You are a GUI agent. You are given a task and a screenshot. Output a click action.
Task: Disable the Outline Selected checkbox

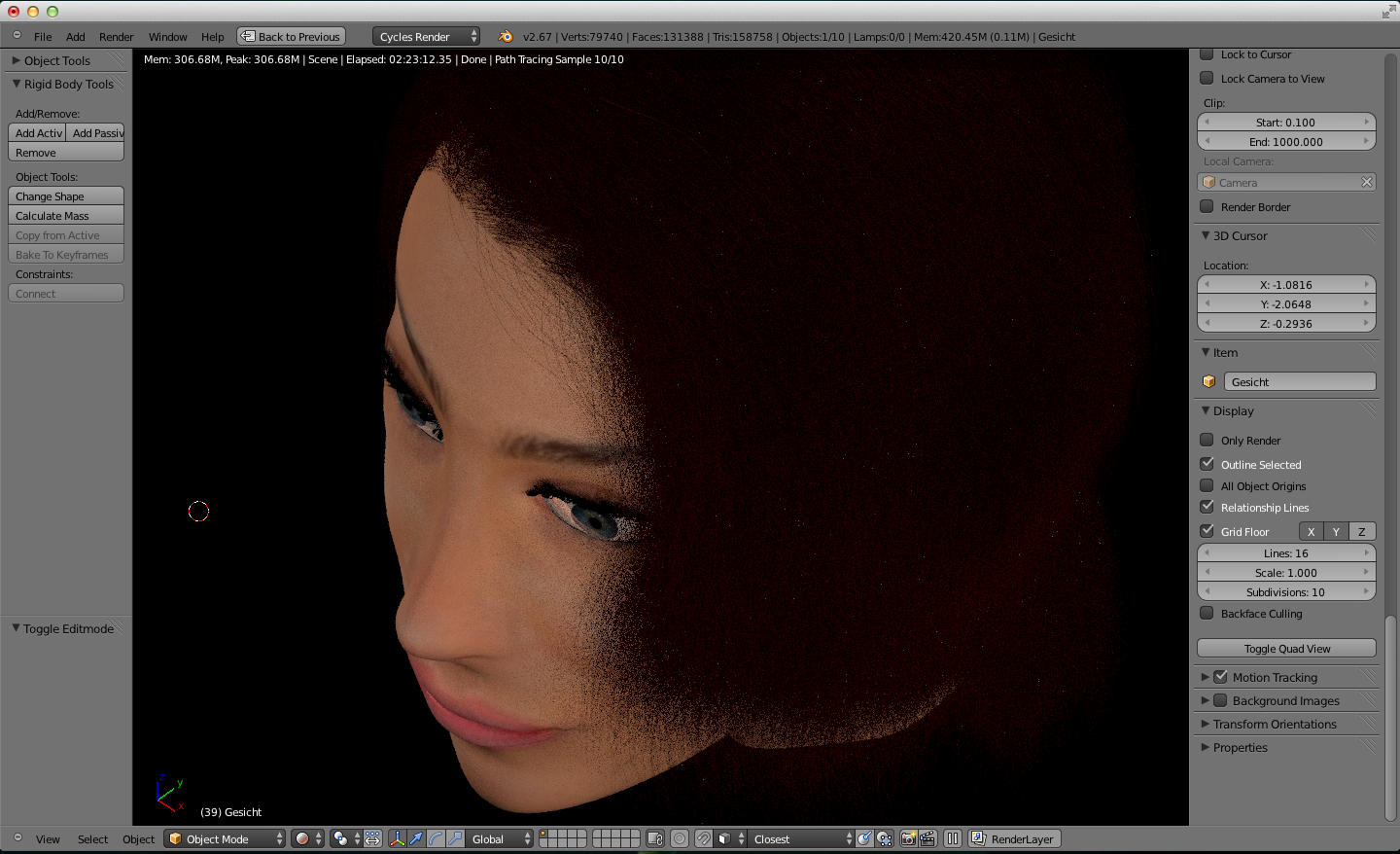pyautogui.click(x=1207, y=464)
